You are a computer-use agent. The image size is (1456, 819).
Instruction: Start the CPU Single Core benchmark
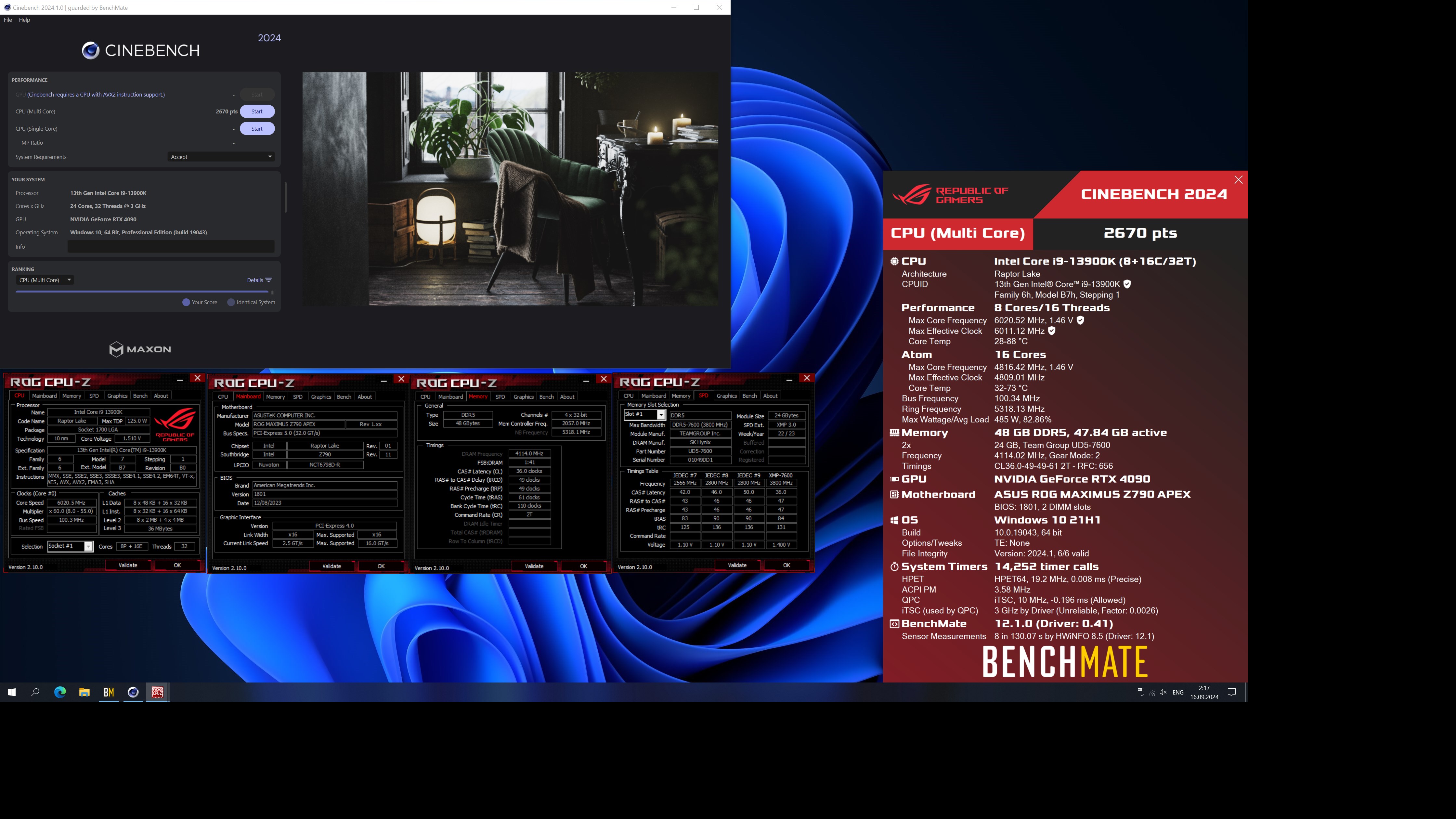257,129
